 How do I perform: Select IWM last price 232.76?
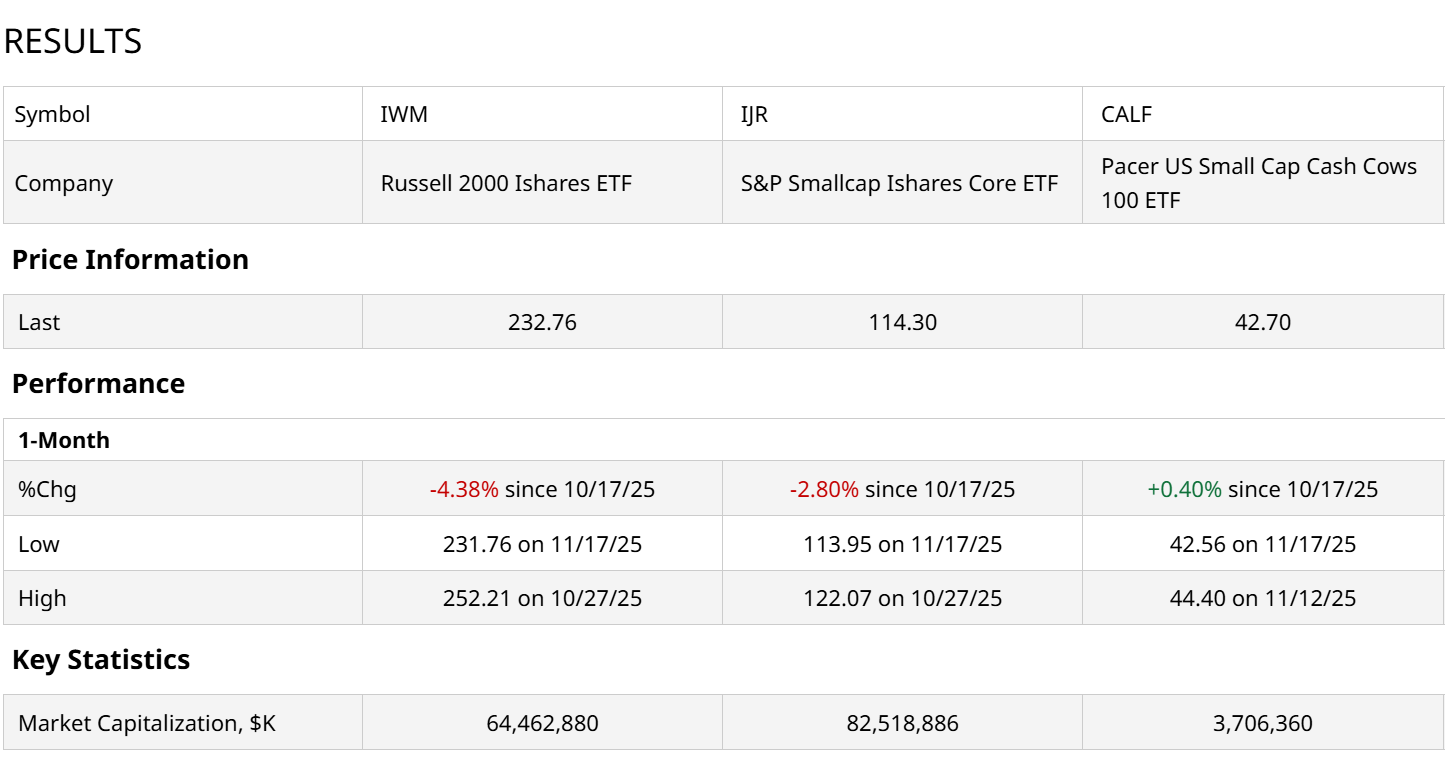pyautogui.click(x=542, y=322)
